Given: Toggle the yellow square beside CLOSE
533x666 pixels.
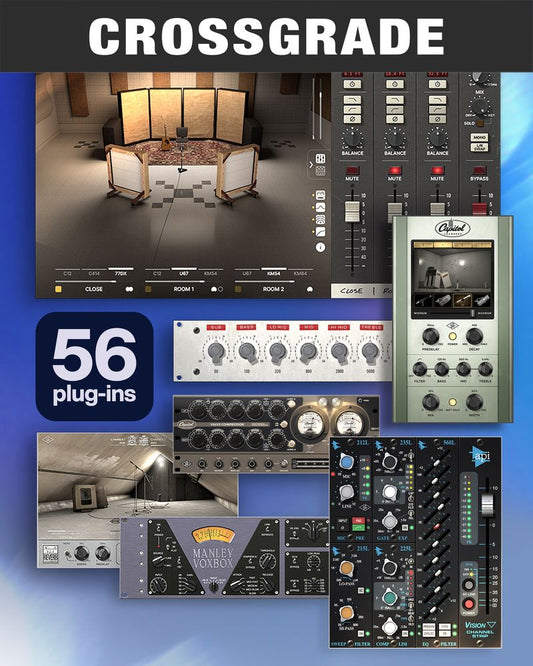Looking at the screenshot, I should click(x=58, y=289).
